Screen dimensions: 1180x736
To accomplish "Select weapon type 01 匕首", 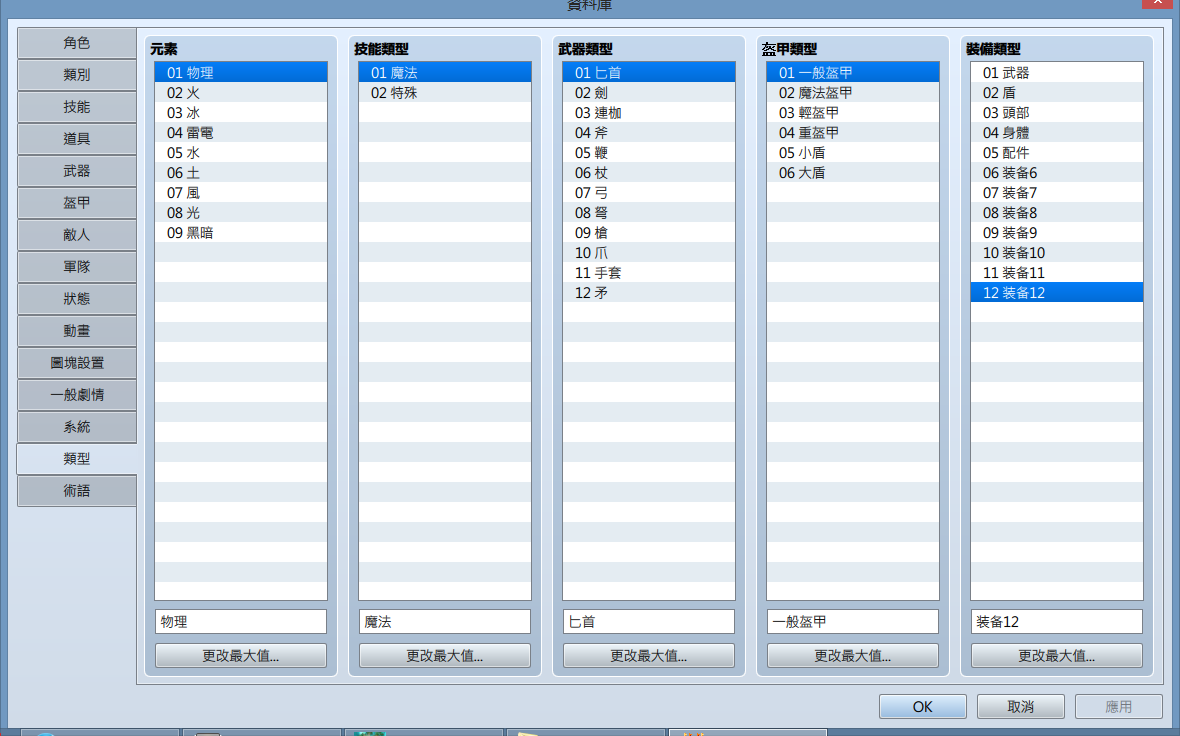I will point(649,72).
